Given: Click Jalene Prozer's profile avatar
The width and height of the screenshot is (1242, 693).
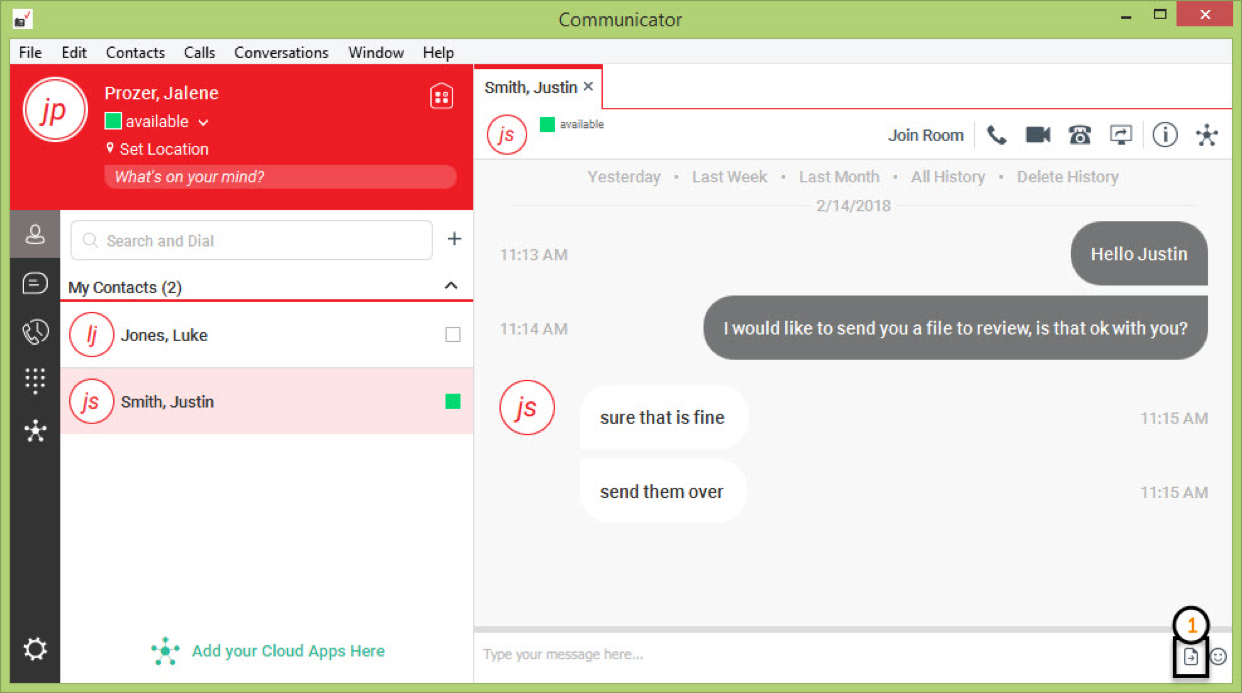Looking at the screenshot, I should (x=54, y=110).
